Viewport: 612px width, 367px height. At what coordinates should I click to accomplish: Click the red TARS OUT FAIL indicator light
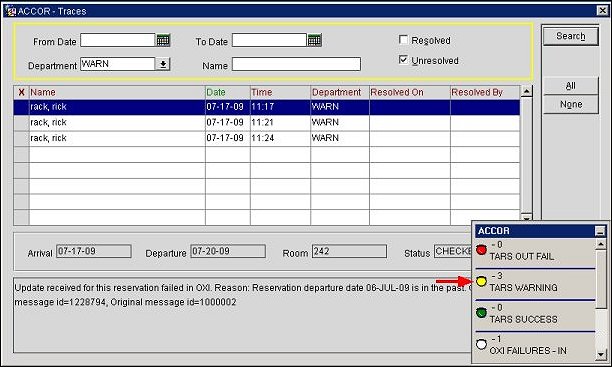482,249
